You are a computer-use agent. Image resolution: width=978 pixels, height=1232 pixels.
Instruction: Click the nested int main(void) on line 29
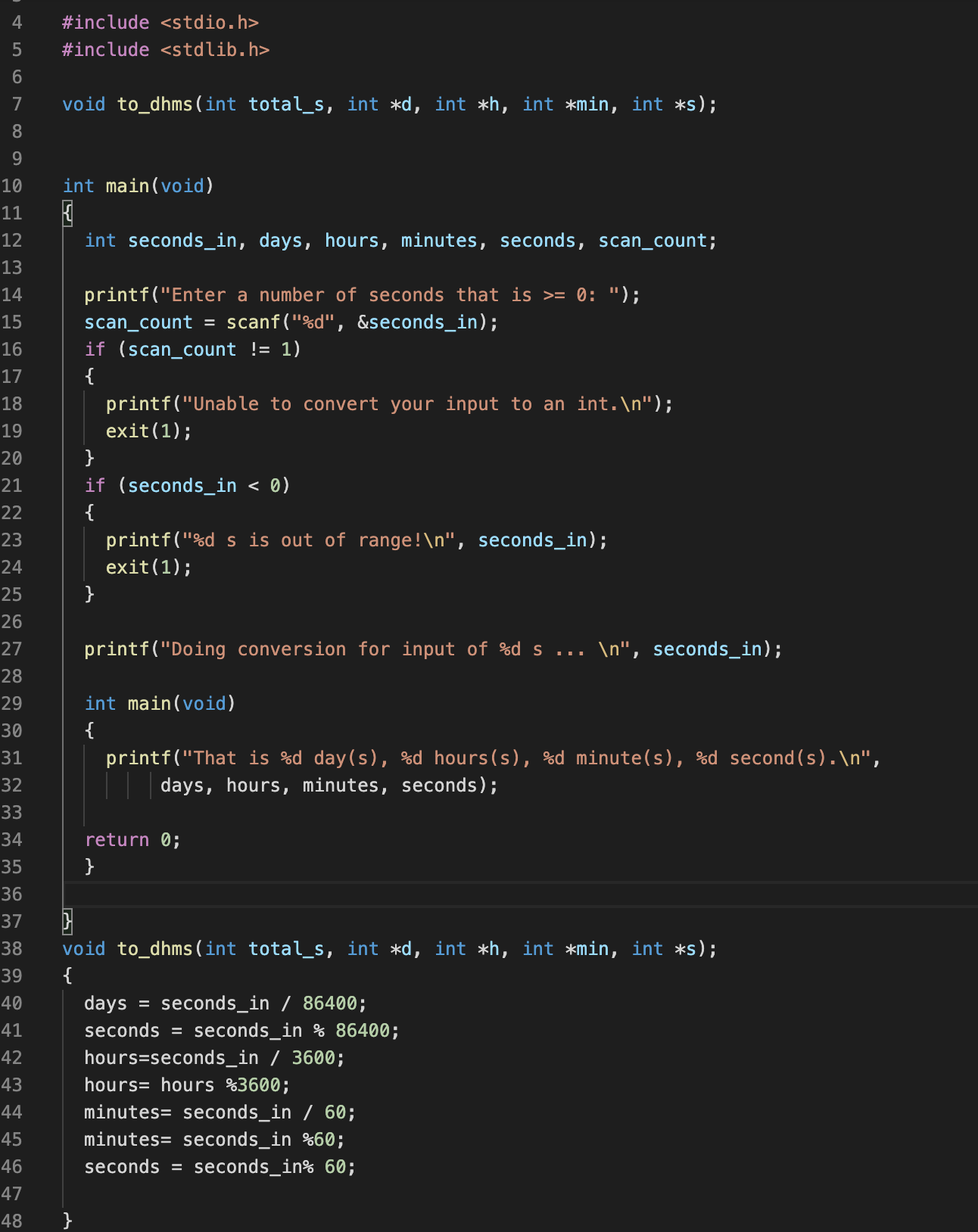coord(160,704)
